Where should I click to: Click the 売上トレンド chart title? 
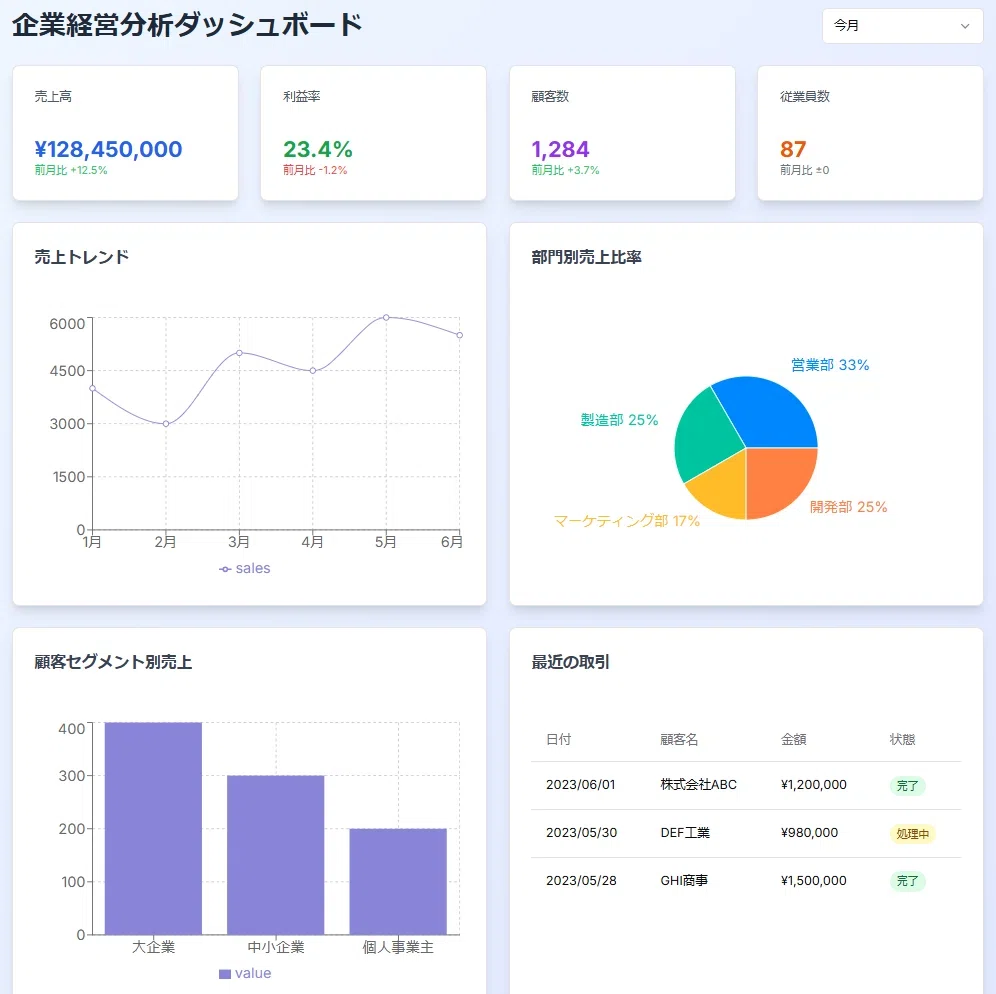81,257
